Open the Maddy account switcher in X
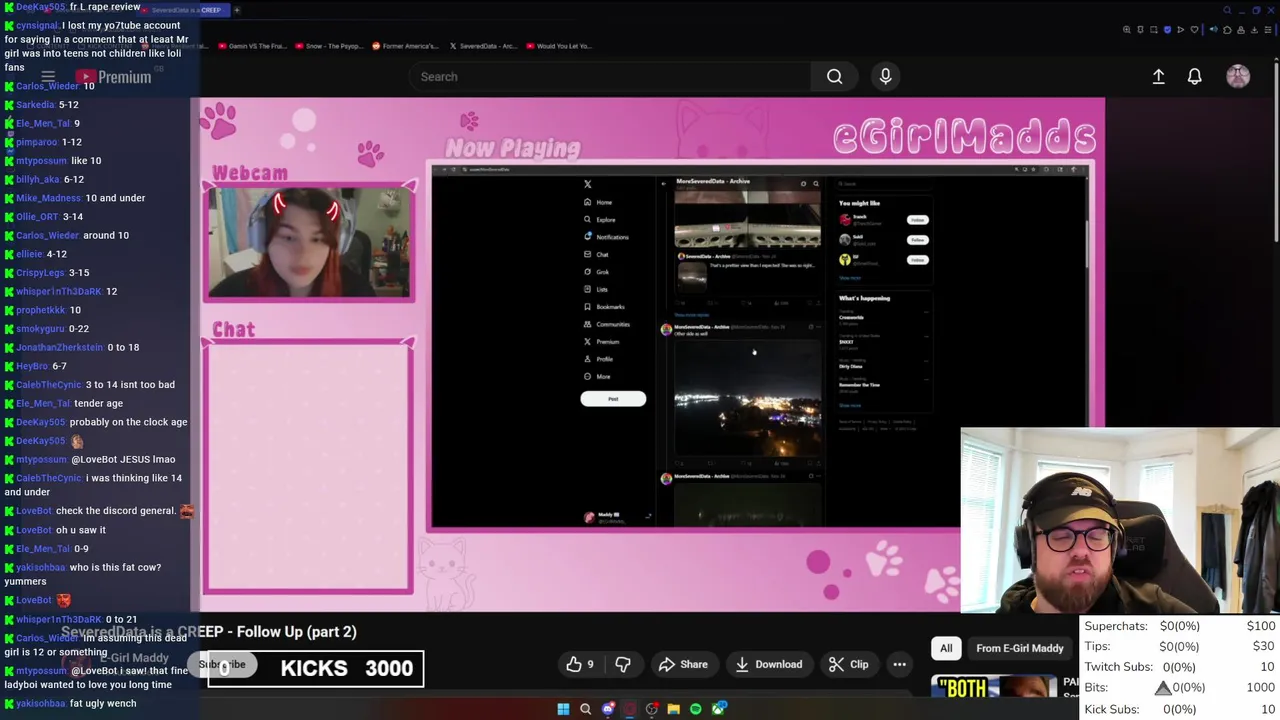Viewport: 1280px width, 720px height. (x=618, y=517)
